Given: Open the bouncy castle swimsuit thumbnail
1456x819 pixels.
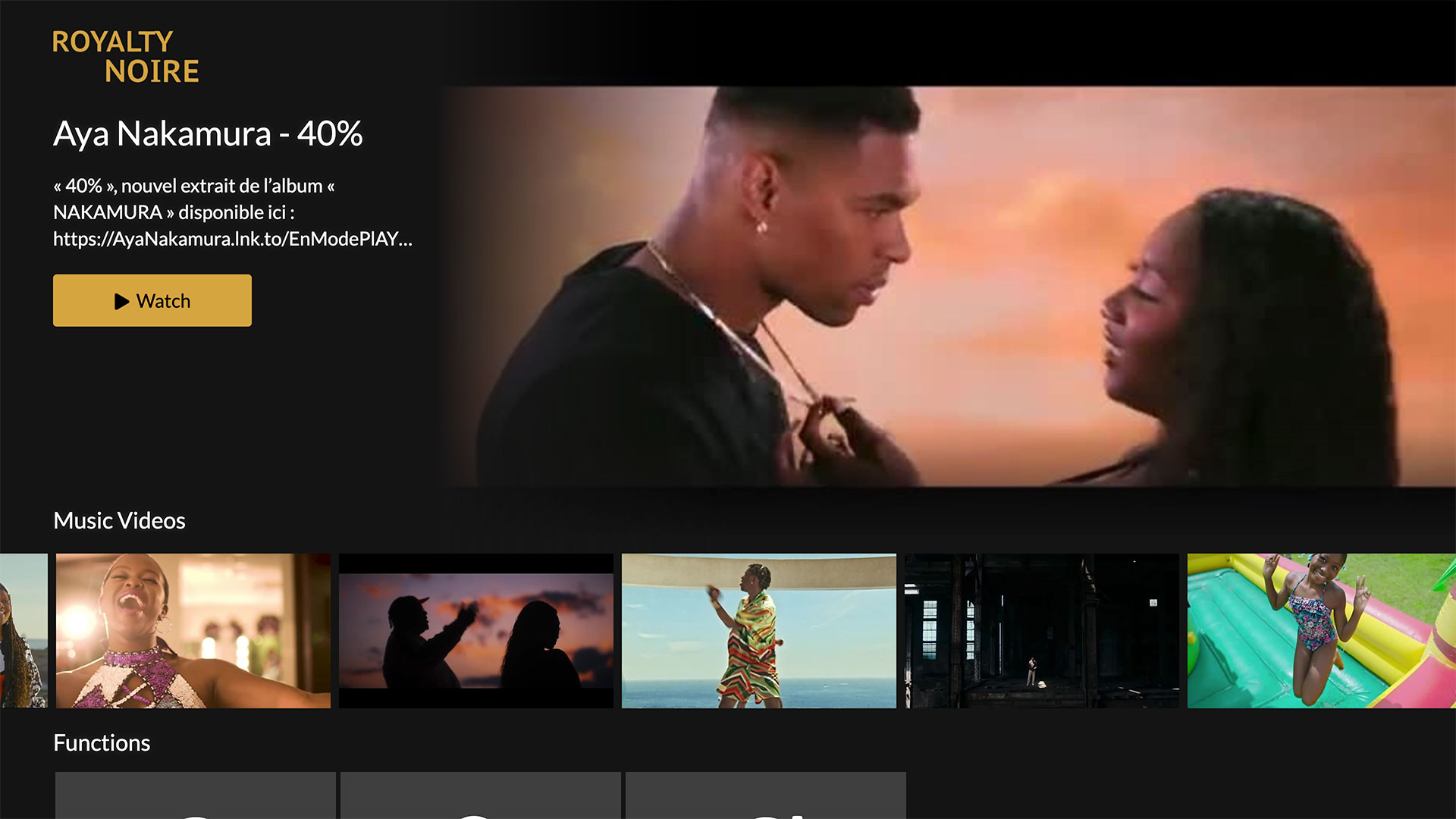Looking at the screenshot, I should point(1322,631).
